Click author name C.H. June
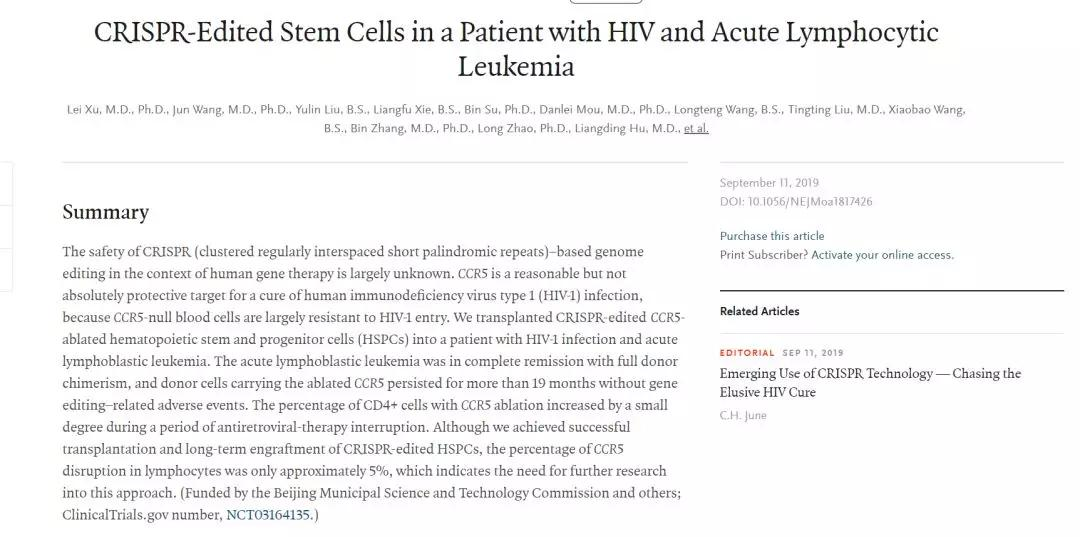 coord(743,415)
